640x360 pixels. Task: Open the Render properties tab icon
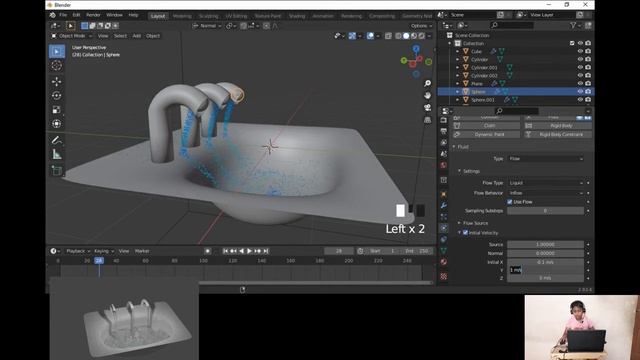[444, 120]
